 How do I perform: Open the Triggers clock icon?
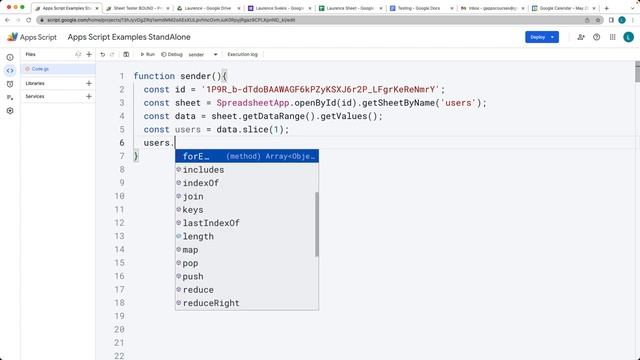tap(10, 84)
